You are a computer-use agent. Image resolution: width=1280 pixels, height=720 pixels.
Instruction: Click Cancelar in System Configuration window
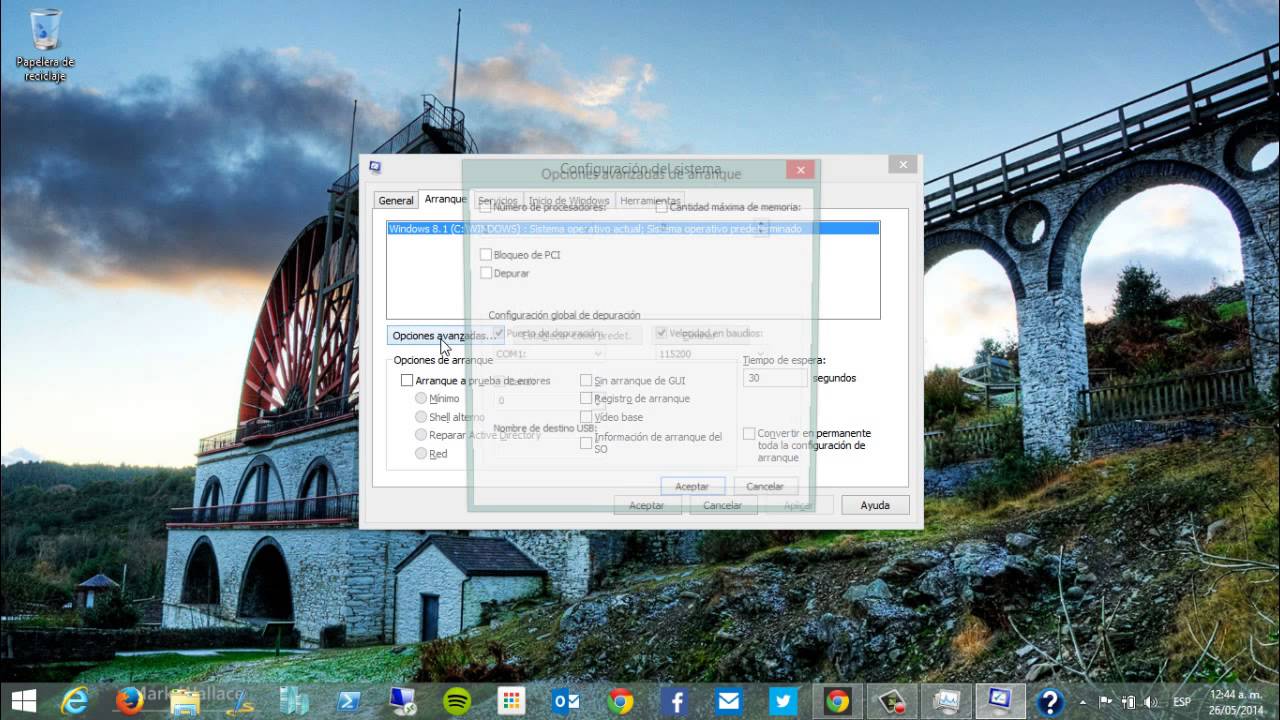click(x=722, y=505)
